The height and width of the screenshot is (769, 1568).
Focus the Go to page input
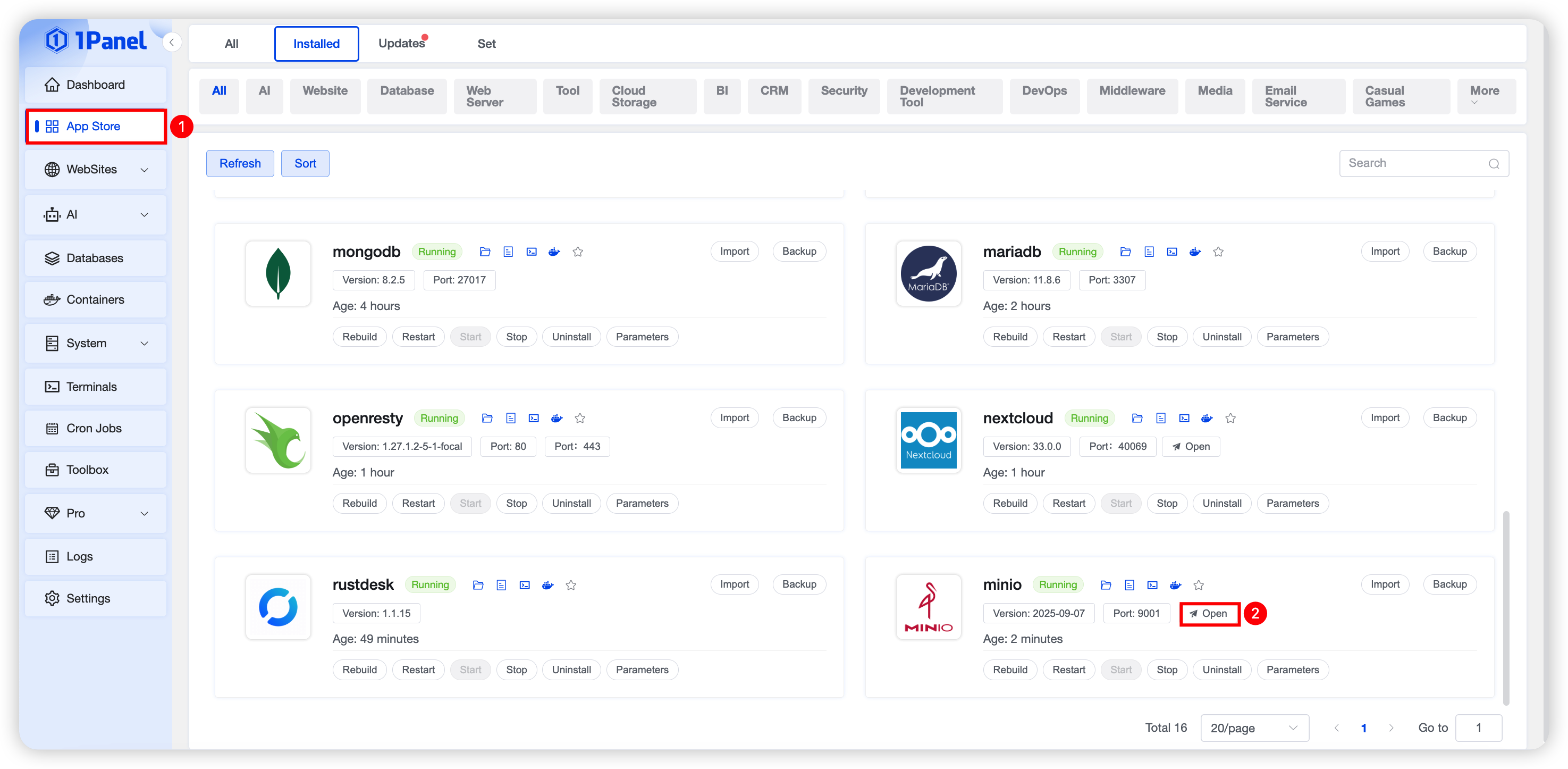(1478, 728)
